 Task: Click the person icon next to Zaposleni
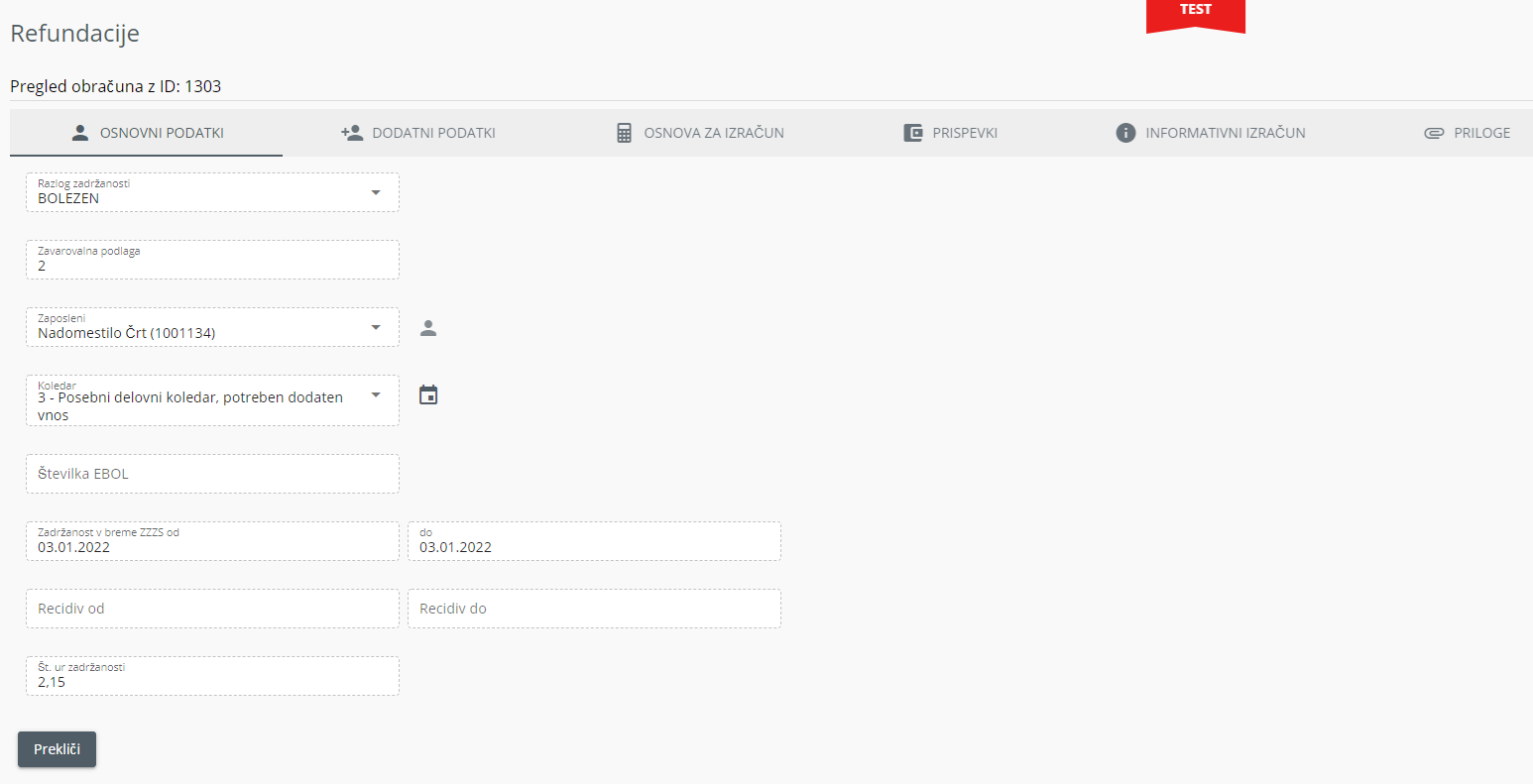click(428, 328)
